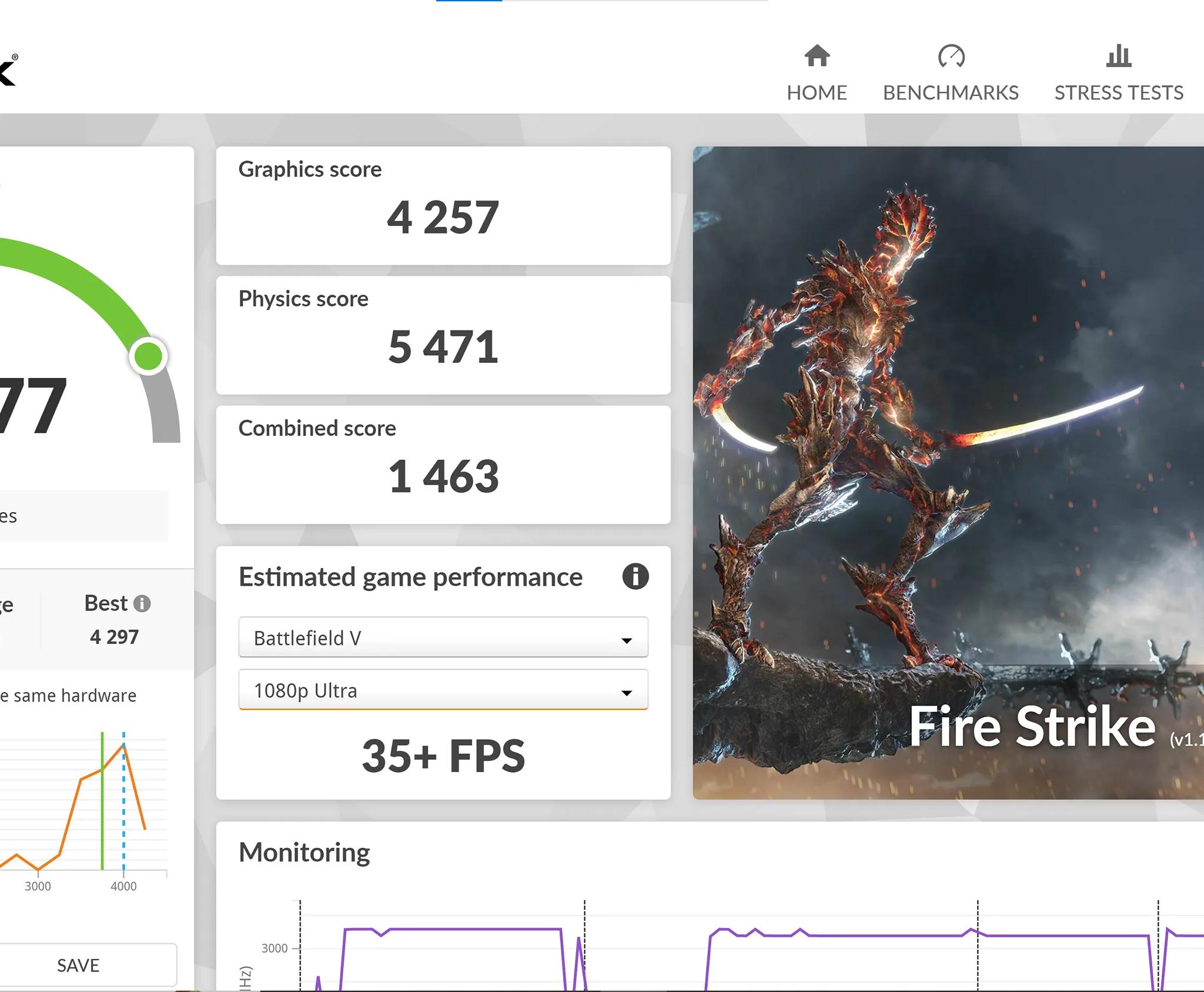Switch to the STRESS TESTS tab
1204x992 pixels.
pyautogui.click(x=1119, y=73)
